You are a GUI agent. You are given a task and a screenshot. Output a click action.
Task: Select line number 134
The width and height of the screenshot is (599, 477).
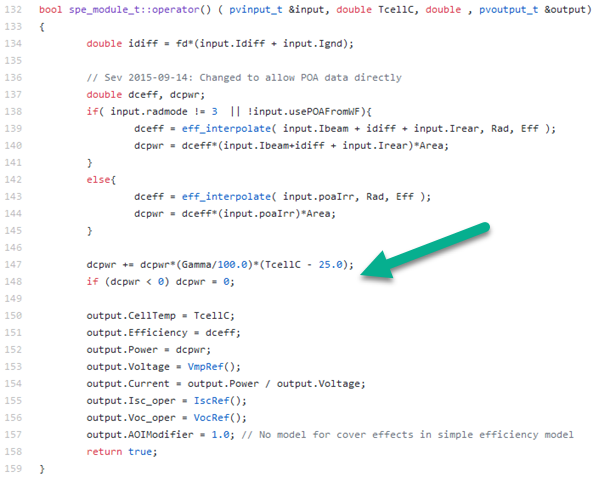(x=13, y=44)
